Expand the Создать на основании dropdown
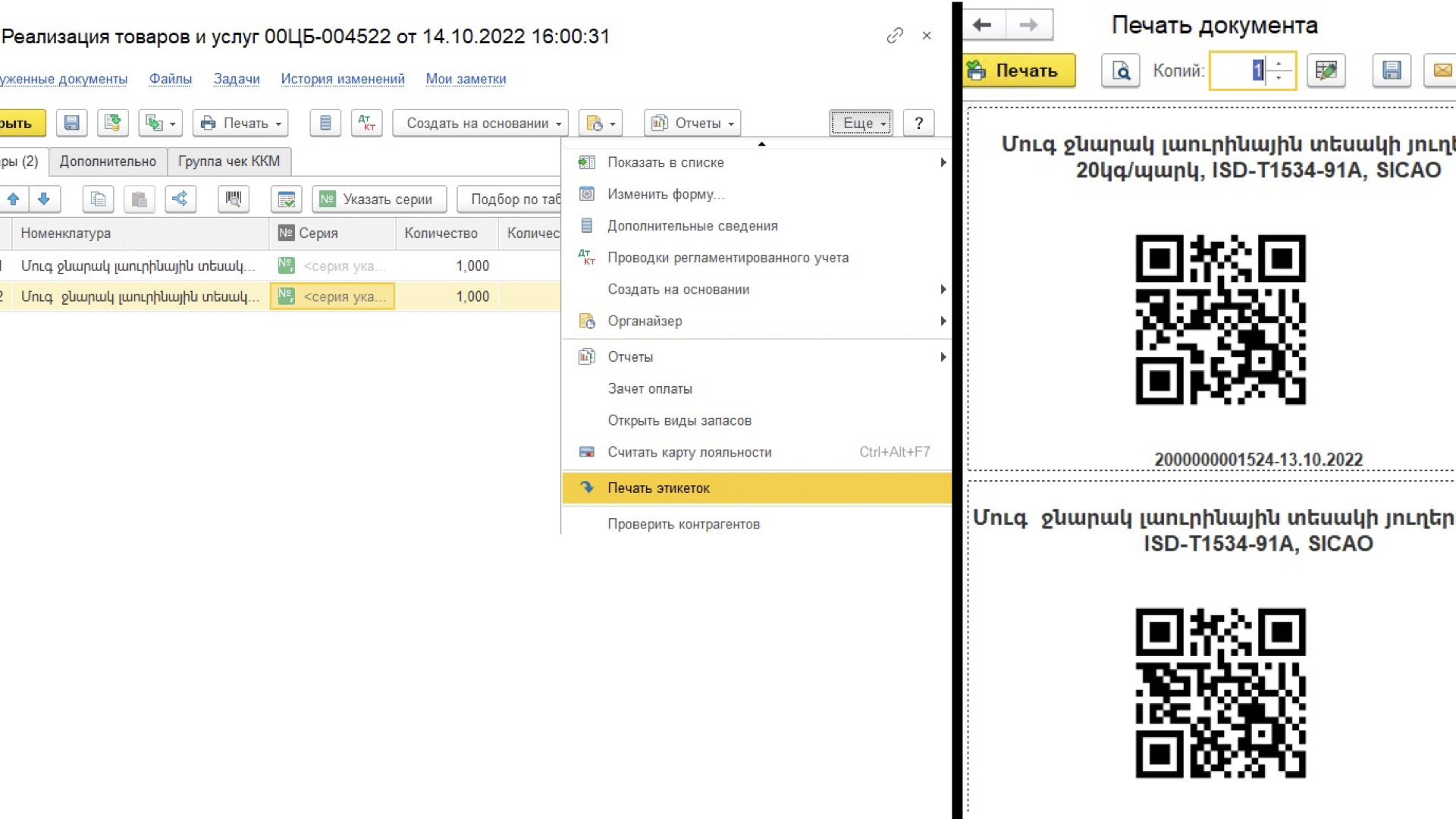1456x819 pixels. click(x=480, y=123)
